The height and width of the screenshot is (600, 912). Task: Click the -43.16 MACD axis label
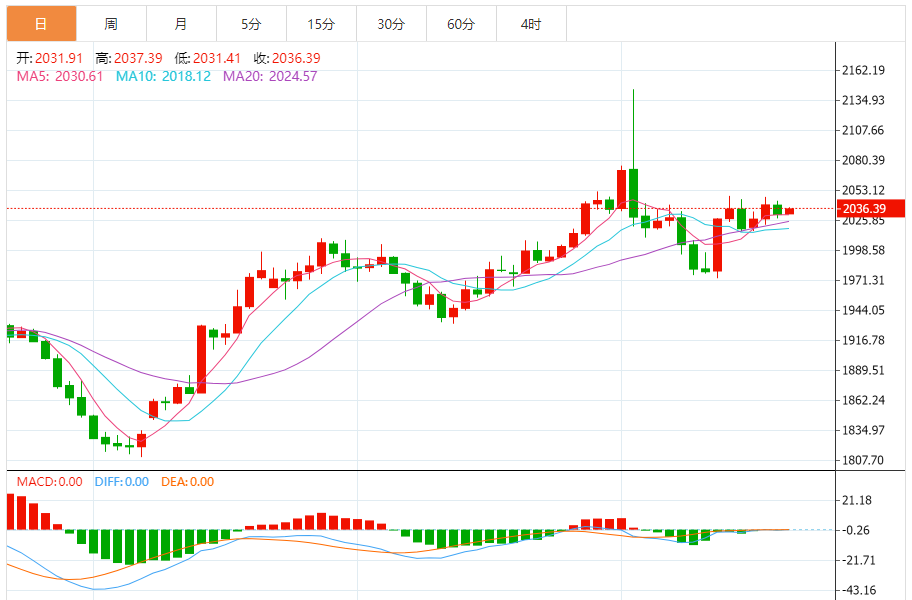tap(858, 590)
